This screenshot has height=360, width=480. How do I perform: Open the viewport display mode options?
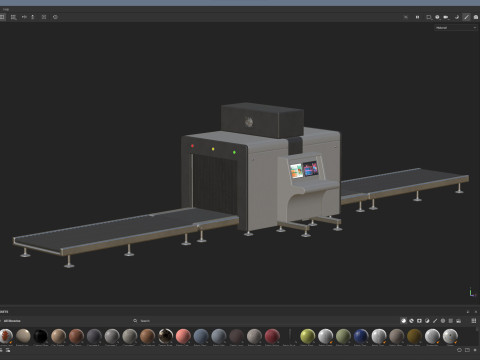[x=429, y=17]
